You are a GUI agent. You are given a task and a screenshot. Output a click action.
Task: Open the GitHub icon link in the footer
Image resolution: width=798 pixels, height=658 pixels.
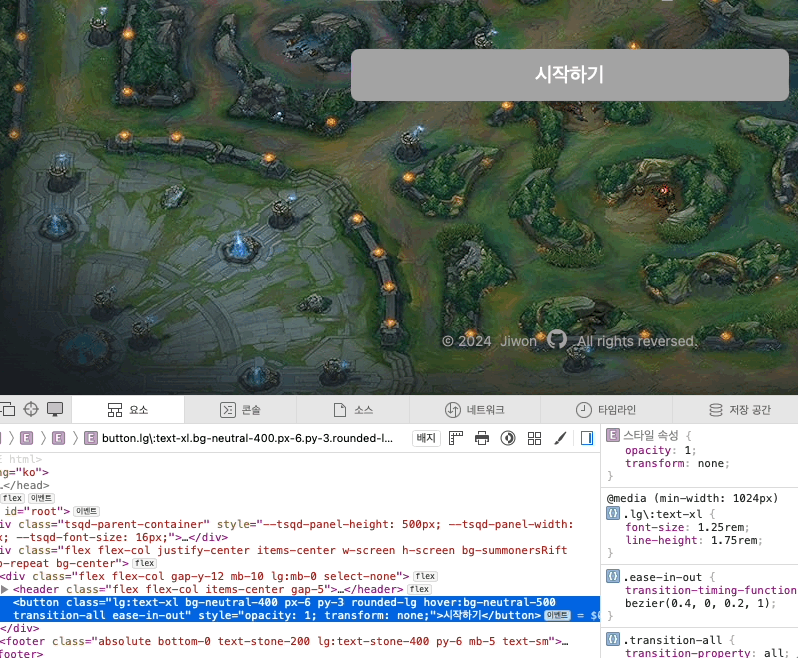(557, 339)
